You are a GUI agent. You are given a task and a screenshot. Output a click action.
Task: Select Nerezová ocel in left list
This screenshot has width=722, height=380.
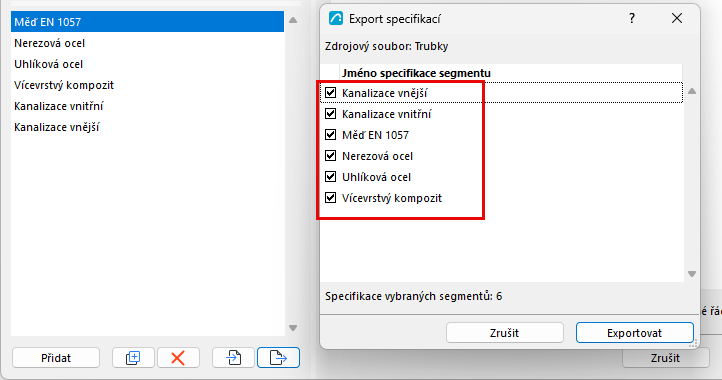[x=147, y=43]
